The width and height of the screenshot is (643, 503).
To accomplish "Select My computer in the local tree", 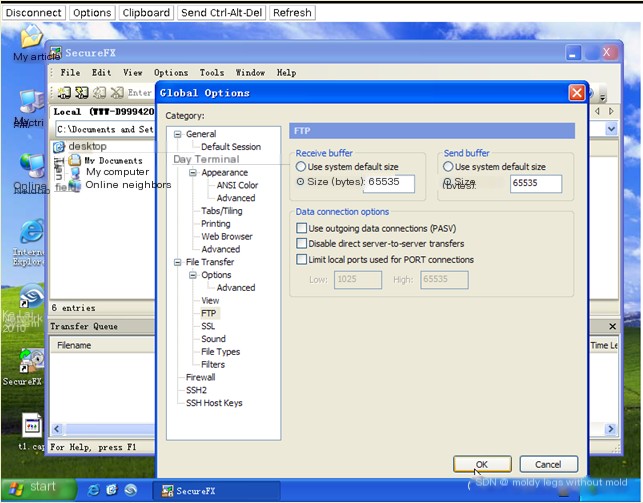I will pyautogui.click(x=117, y=172).
